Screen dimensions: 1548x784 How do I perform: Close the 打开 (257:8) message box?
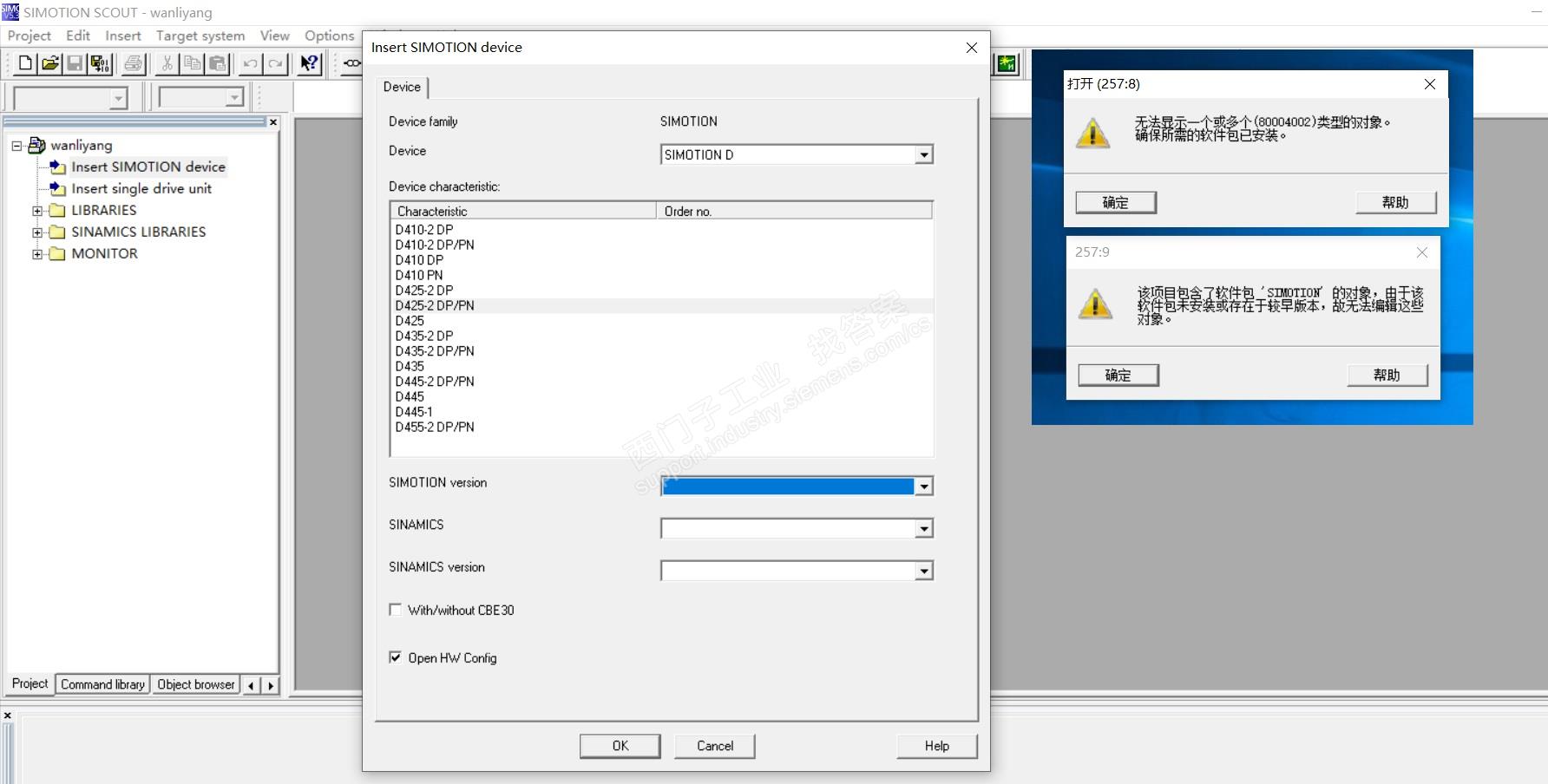coord(1430,84)
